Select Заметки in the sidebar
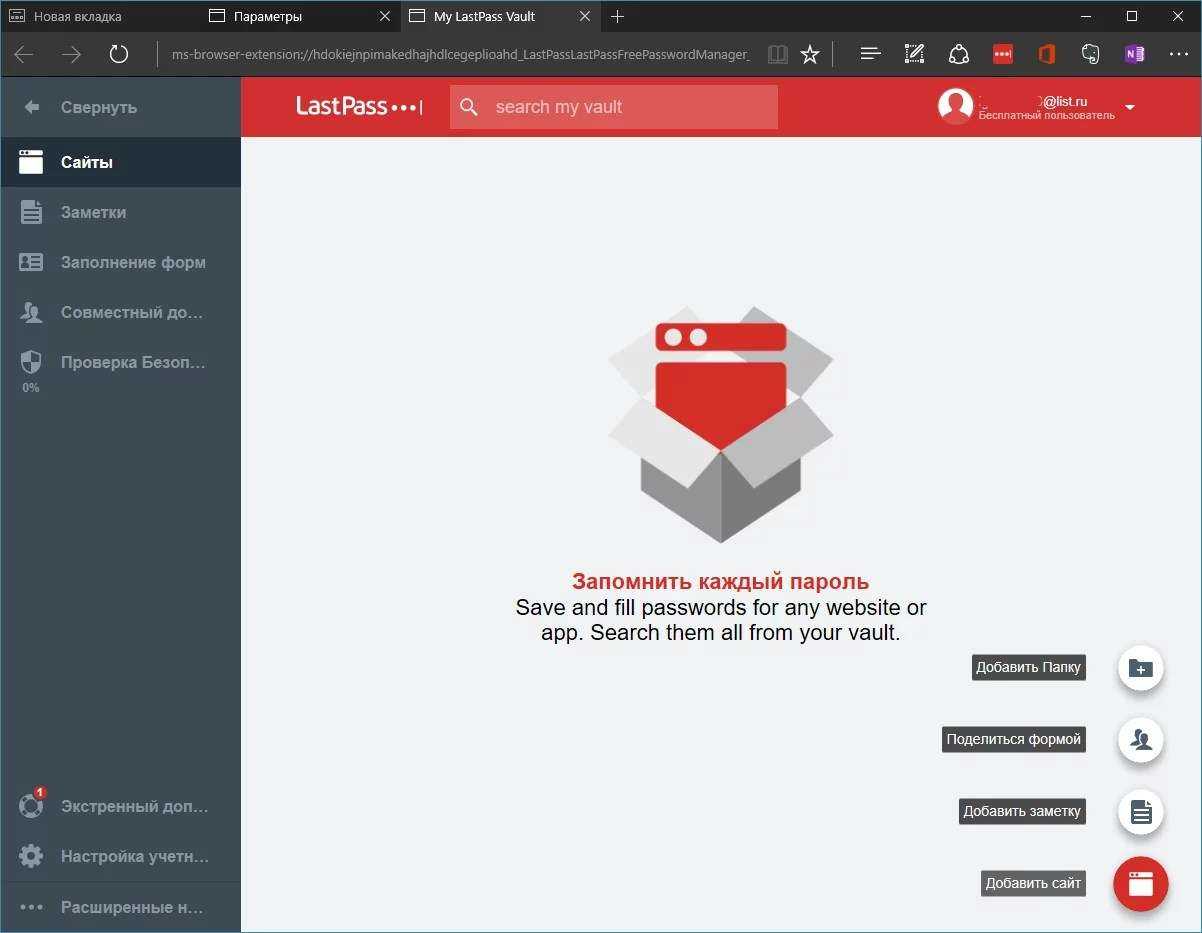 pyautogui.click(x=93, y=212)
